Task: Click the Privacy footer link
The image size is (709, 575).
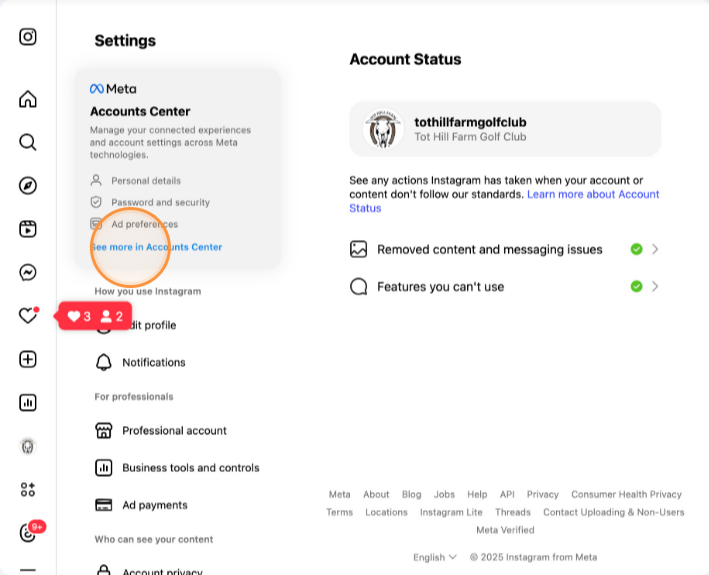Action: 542,494
